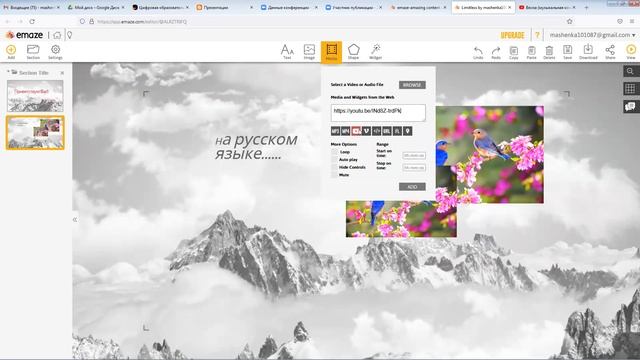Screen dimensions: 640x360
Task: Undo the last action
Action: (x=478, y=52)
